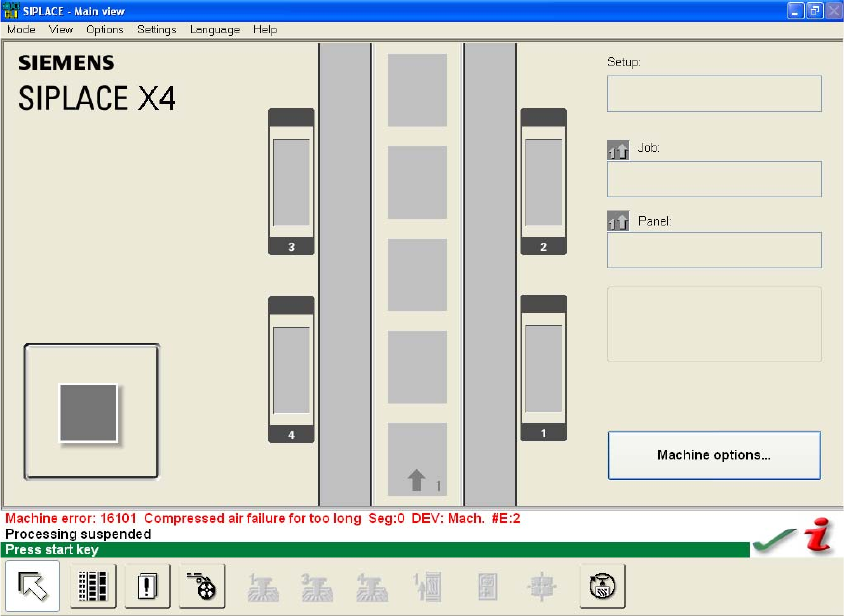Click the red information i icon
Image resolution: width=844 pixels, height=616 pixels.
pos(819,534)
